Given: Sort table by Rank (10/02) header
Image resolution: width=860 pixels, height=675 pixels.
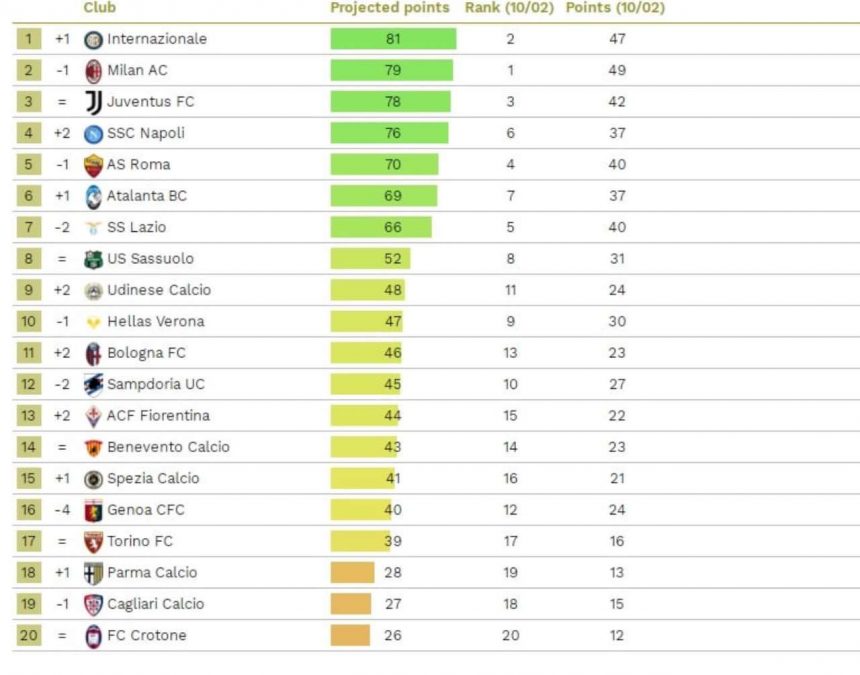Looking at the screenshot, I should click(510, 8).
